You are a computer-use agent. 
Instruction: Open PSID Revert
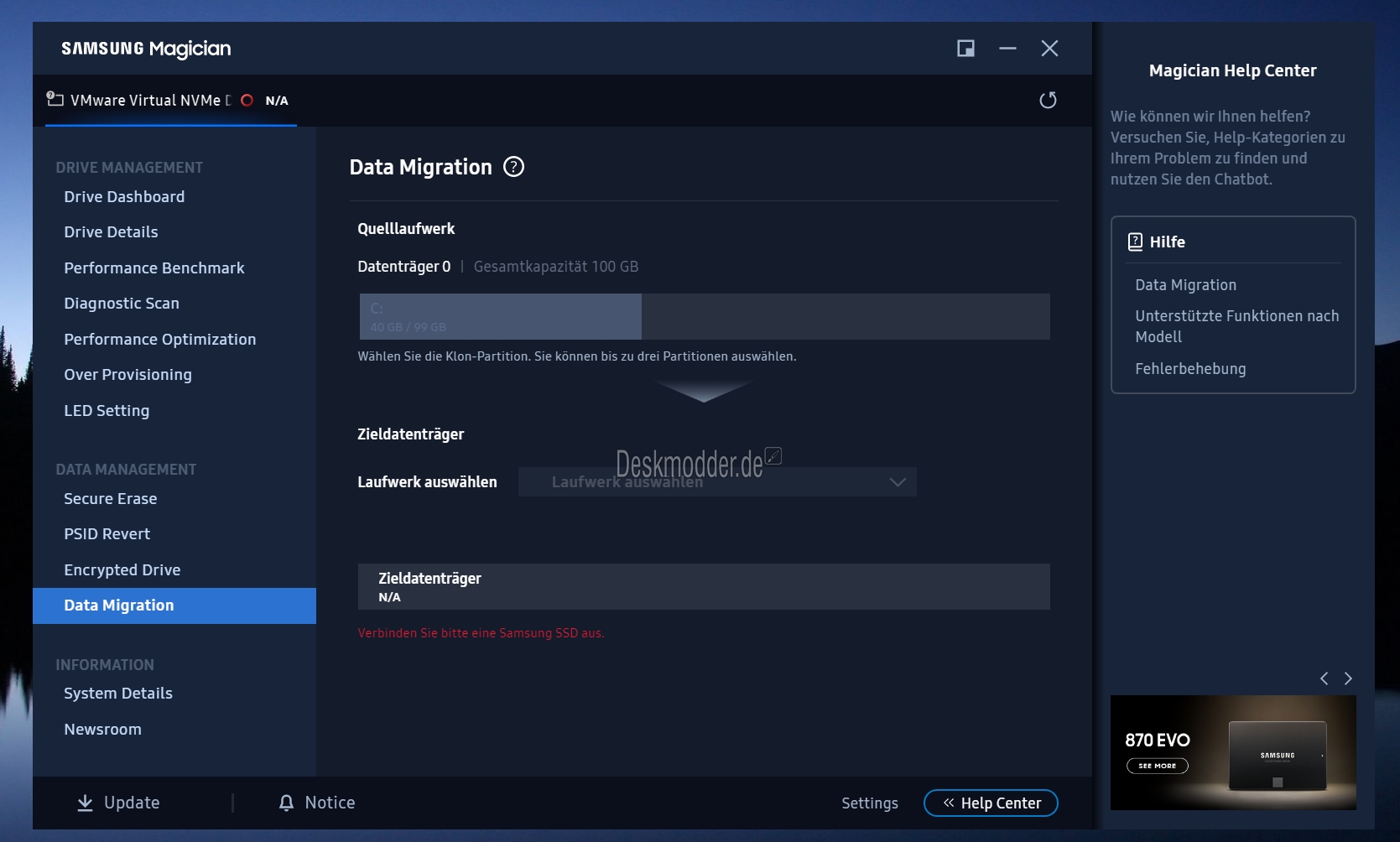[107, 533]
